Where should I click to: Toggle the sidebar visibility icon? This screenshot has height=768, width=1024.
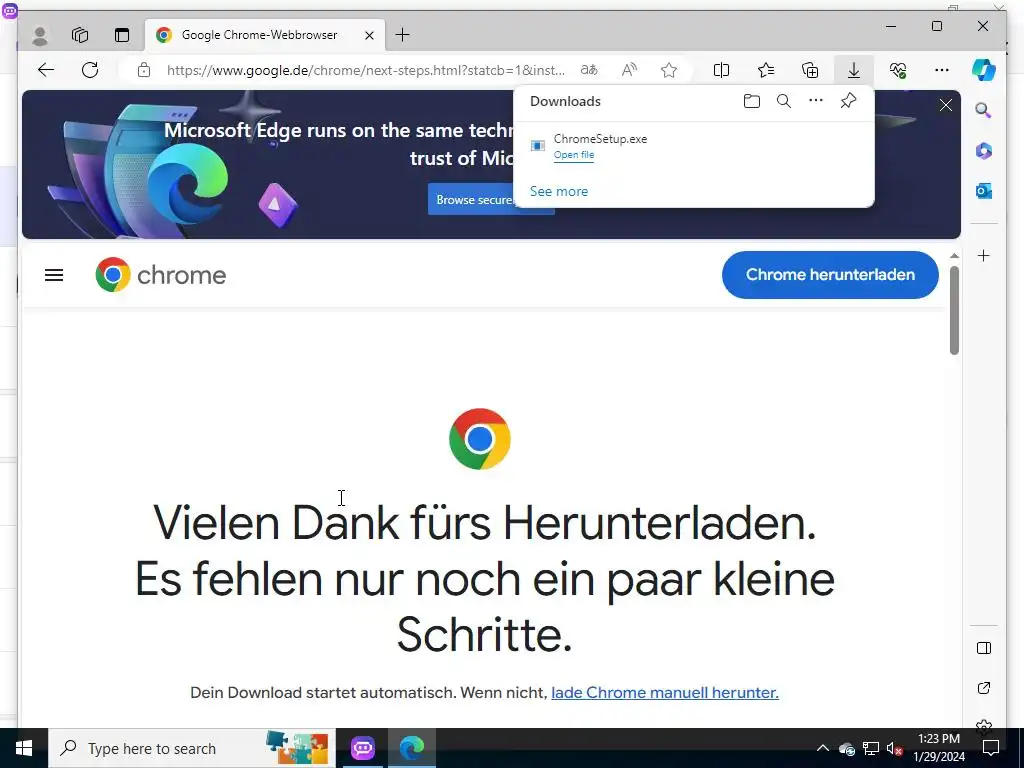[x=984, y=648]
